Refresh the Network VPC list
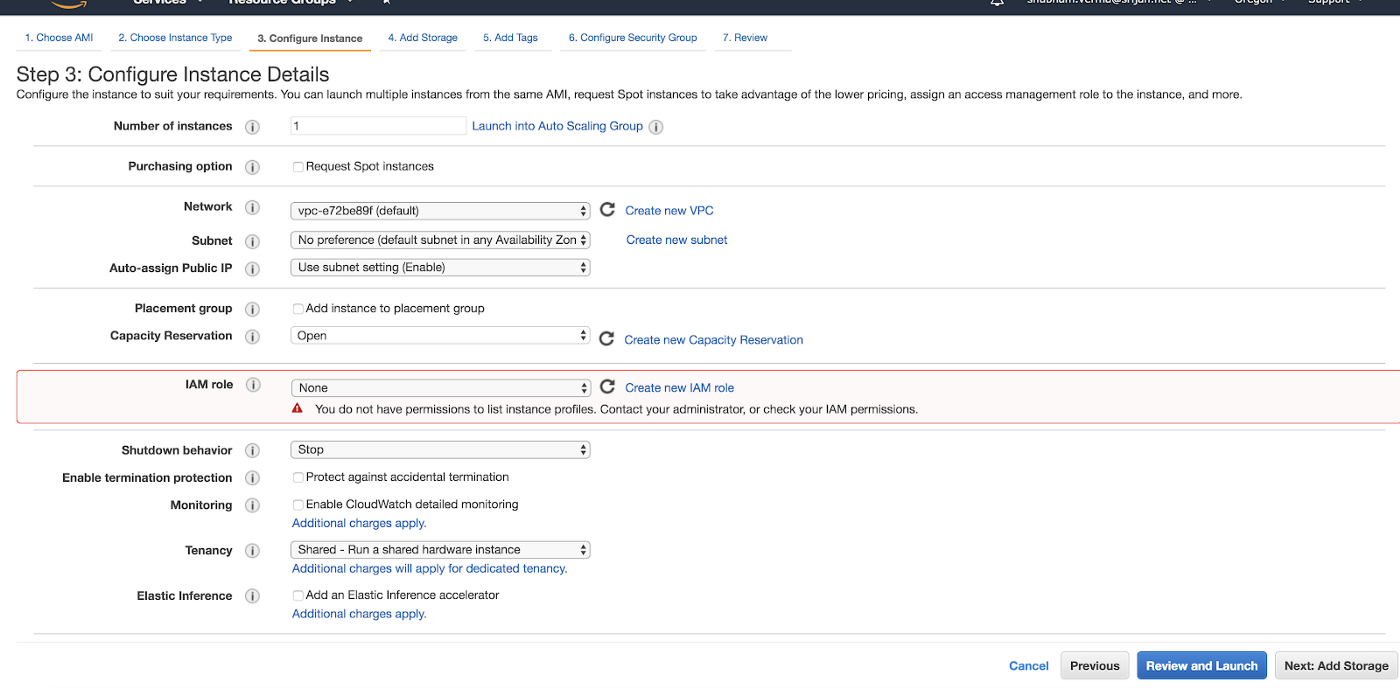 coord(607,210)
